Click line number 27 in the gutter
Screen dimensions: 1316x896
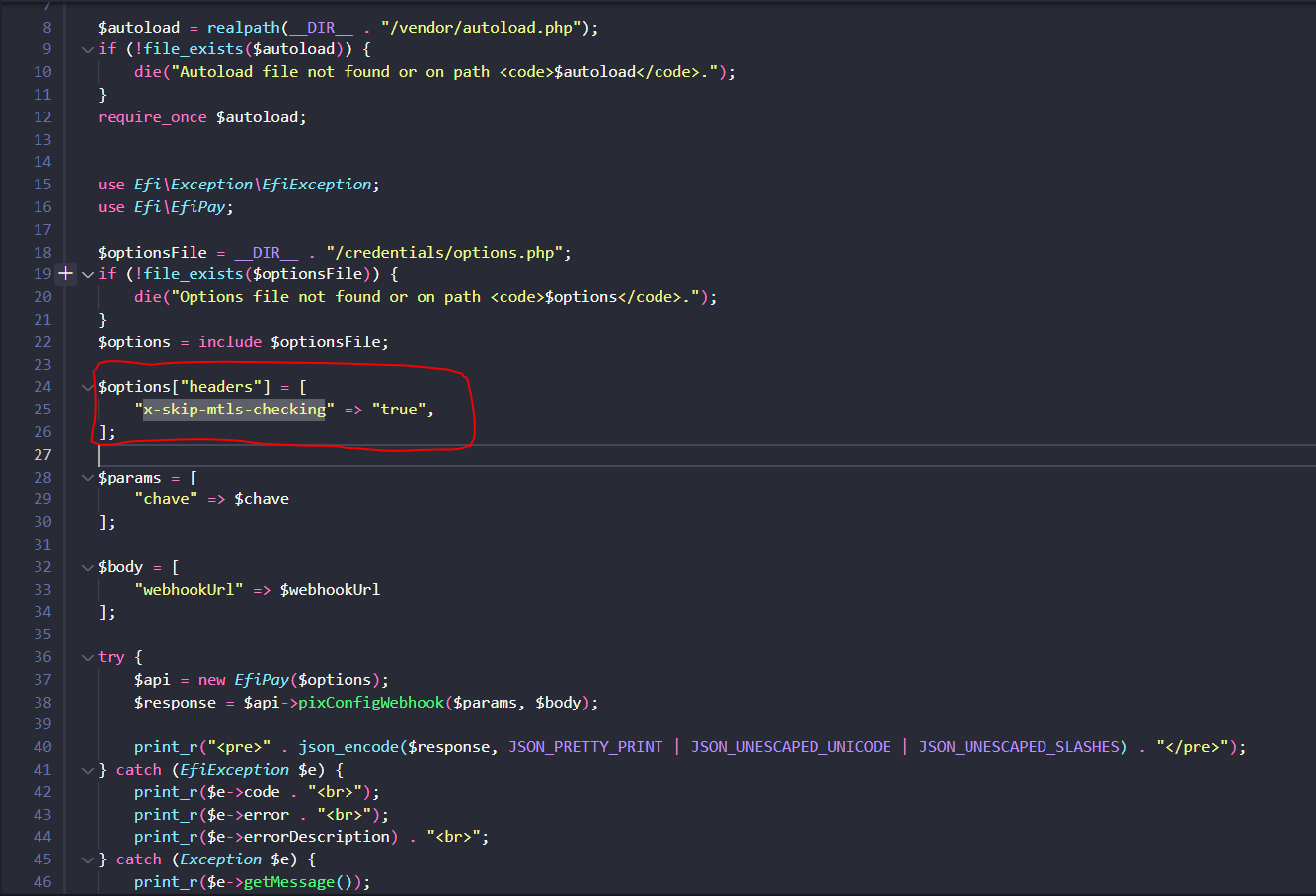click(x=42, y=455)
